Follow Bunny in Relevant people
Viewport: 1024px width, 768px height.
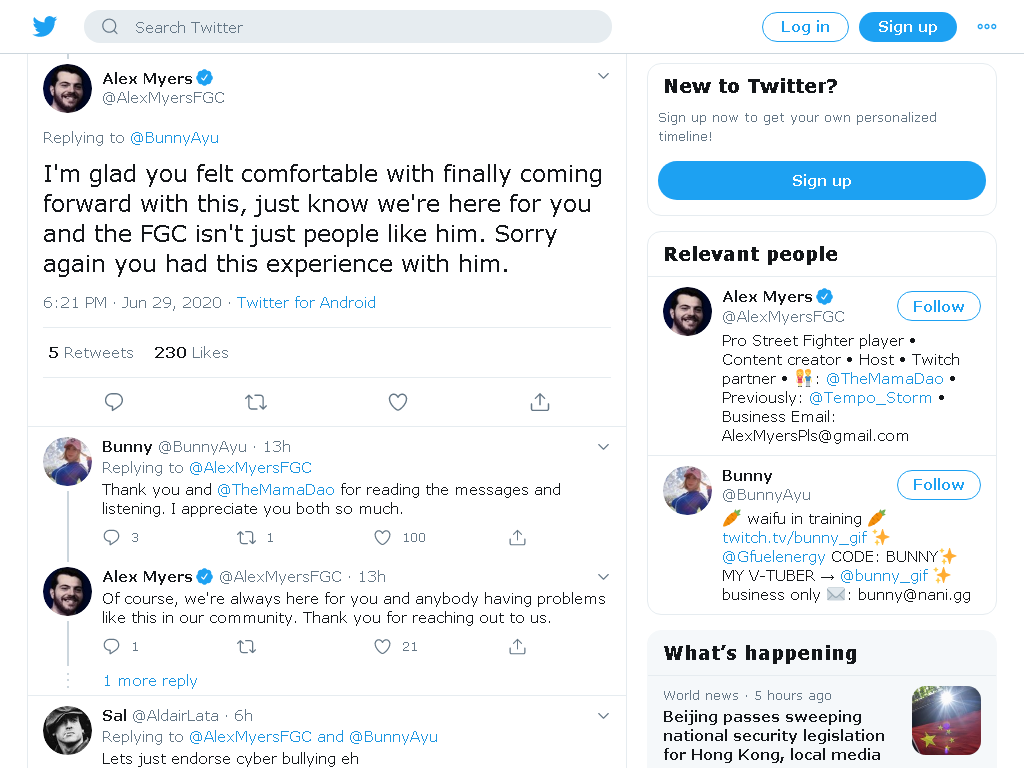[938, 485]
